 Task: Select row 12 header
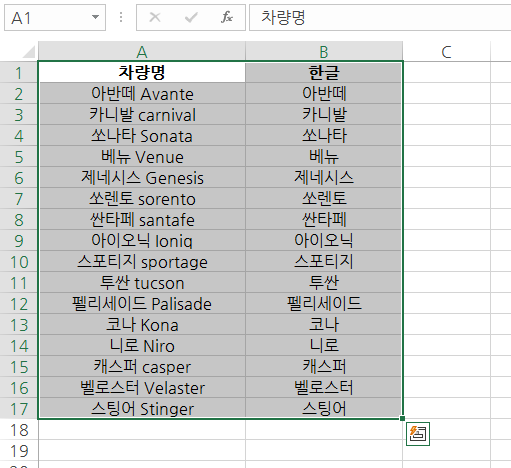coord(19,303)
